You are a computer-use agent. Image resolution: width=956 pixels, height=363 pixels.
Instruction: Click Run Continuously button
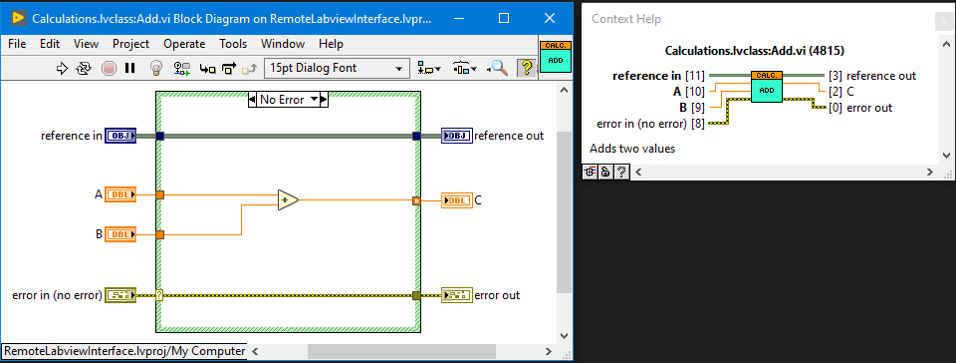coord(83,68)
